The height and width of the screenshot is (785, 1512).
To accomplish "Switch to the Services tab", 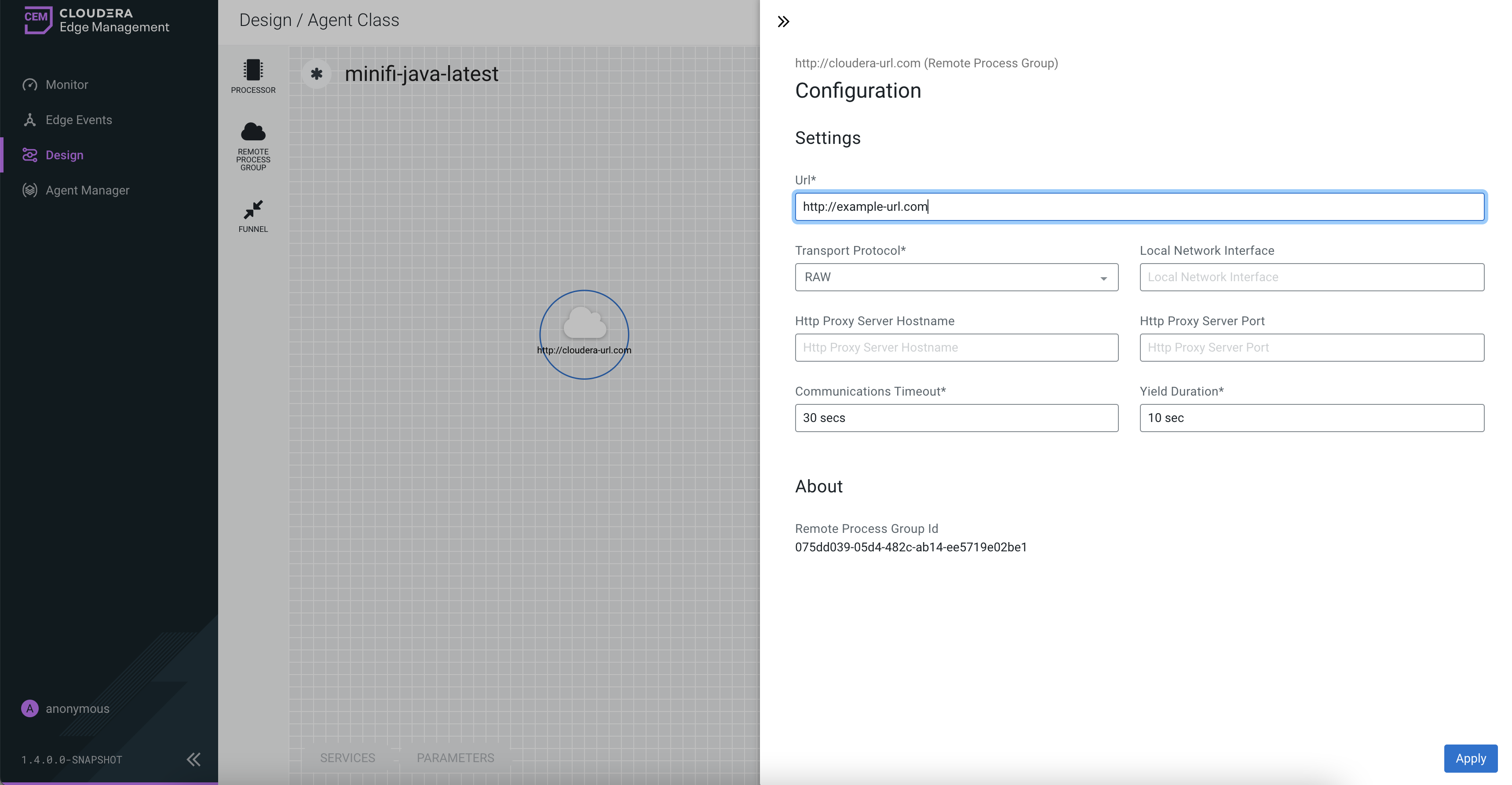I will pos(347,758).
